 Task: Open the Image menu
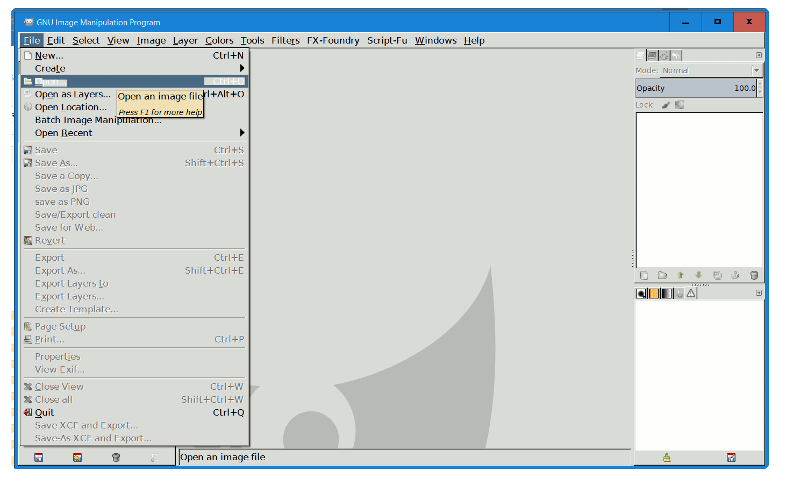pos(151,40)
